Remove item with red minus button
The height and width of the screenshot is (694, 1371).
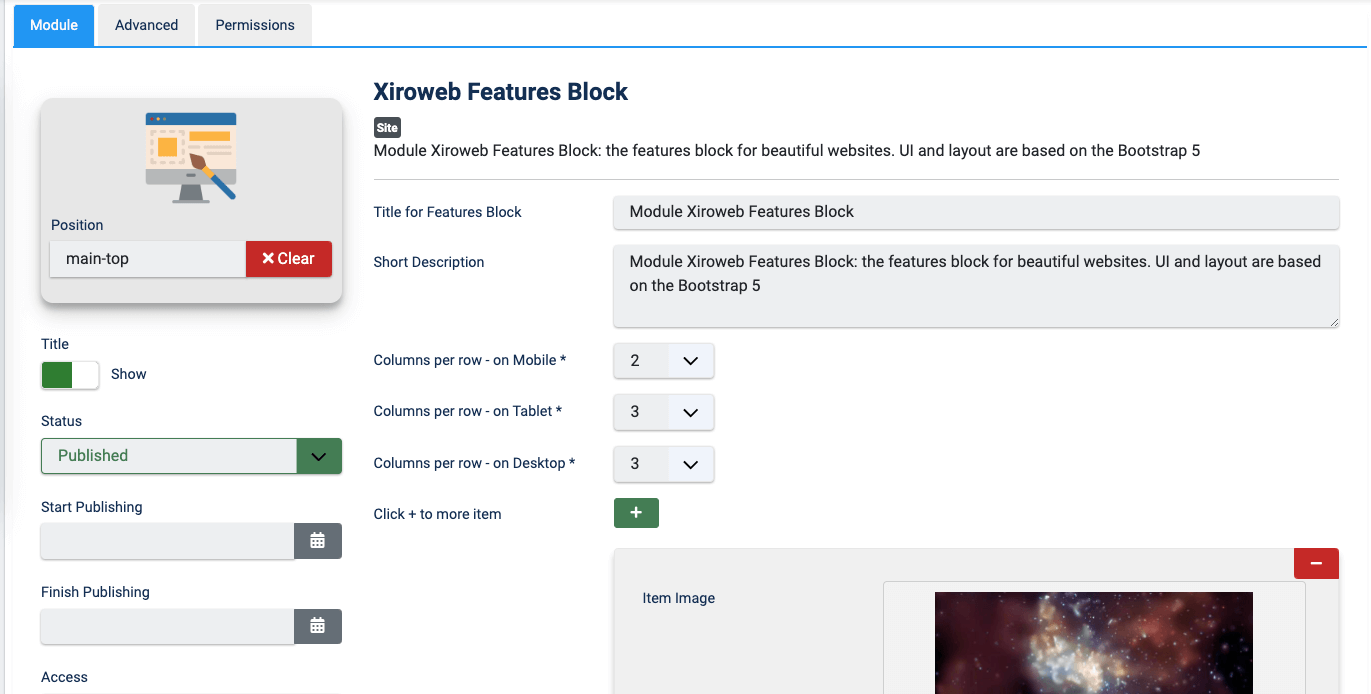(x=1316, y=563)
